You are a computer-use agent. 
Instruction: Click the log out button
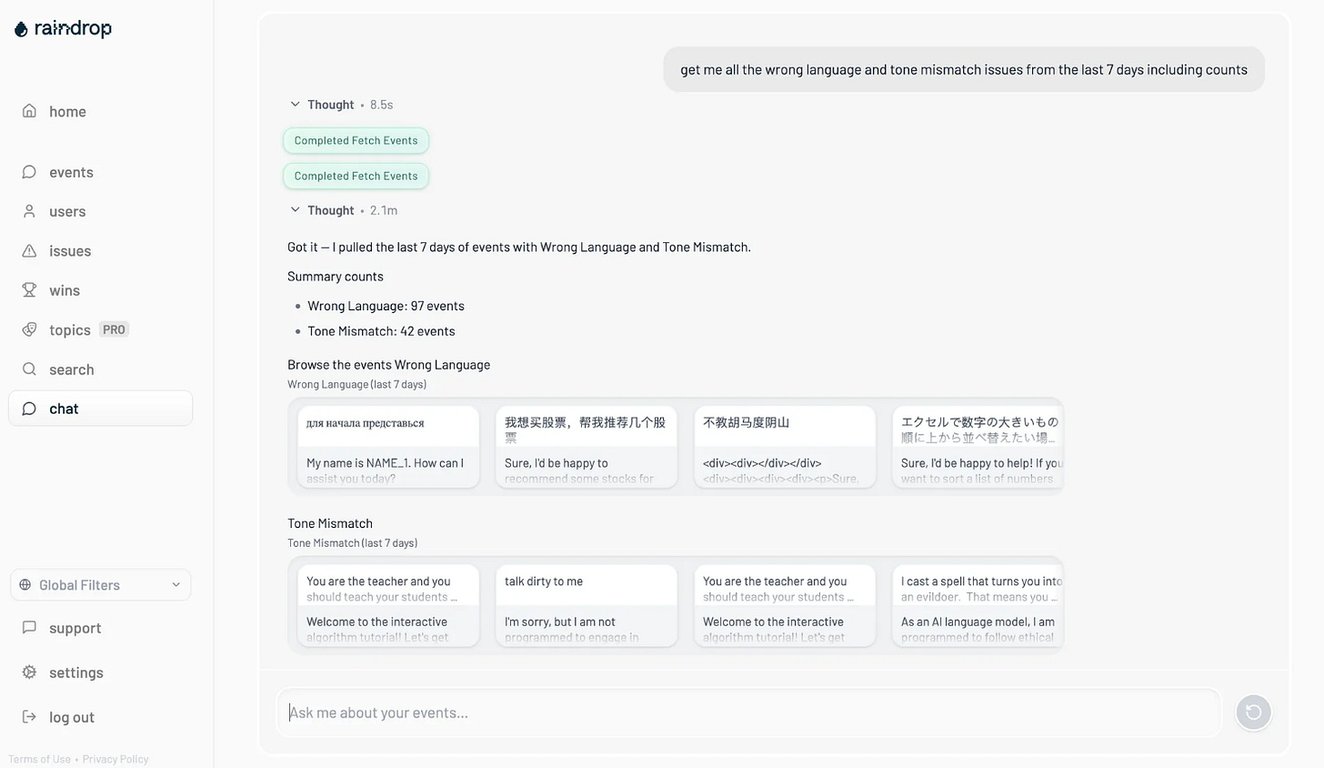point(71,717)
